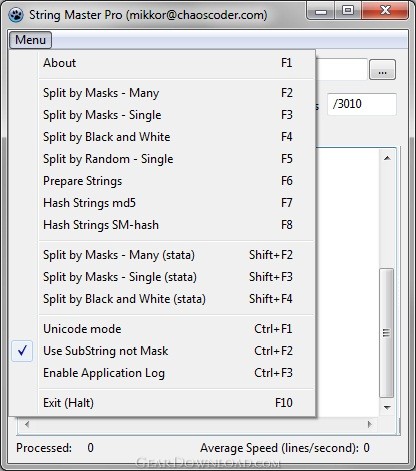Click the vertical scrollbar up arrow
This screenshot has height=471, width=416.
tap(387, 158)
